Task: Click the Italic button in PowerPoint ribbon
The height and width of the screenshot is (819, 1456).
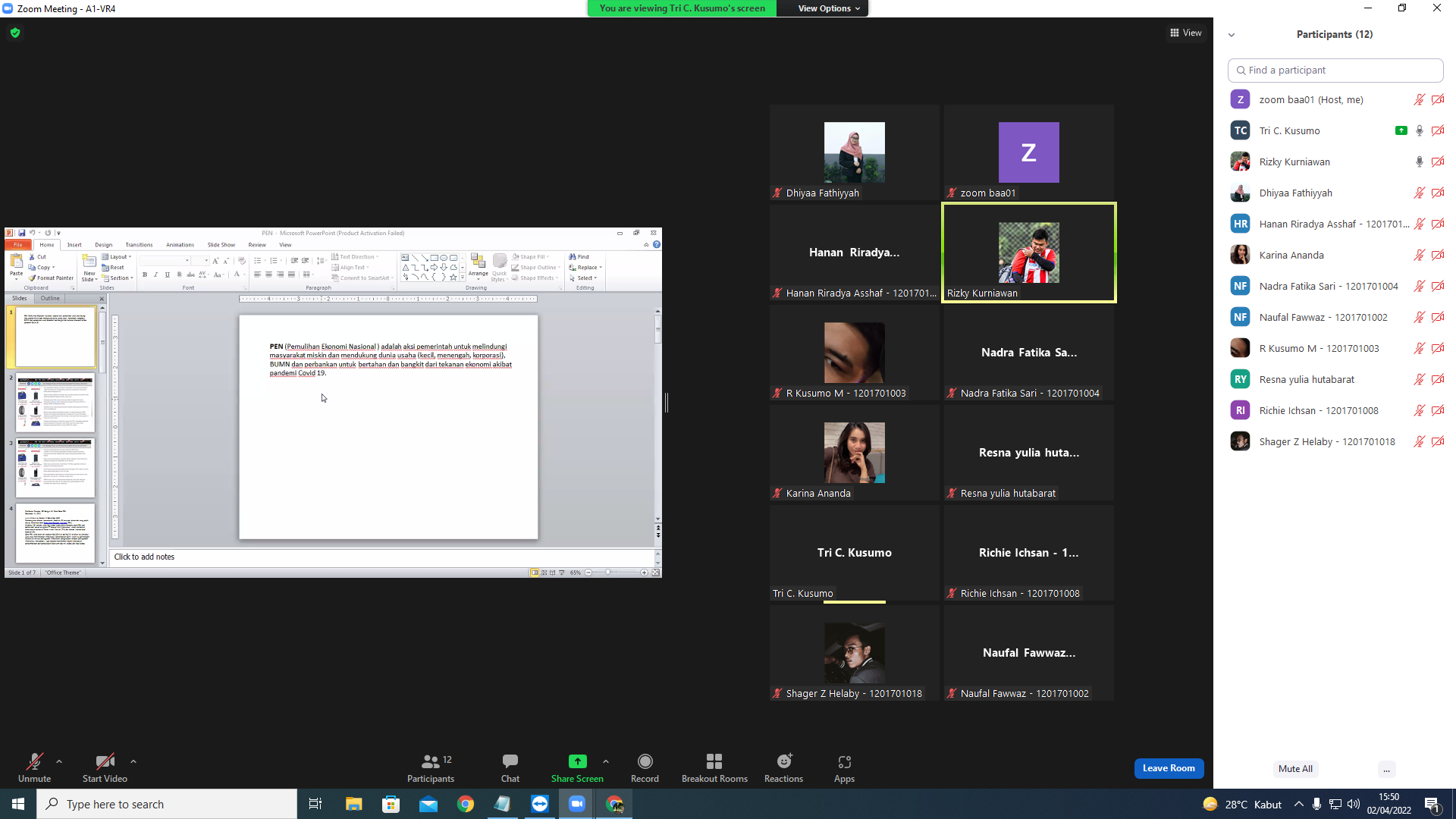Action: pos(156,275)
